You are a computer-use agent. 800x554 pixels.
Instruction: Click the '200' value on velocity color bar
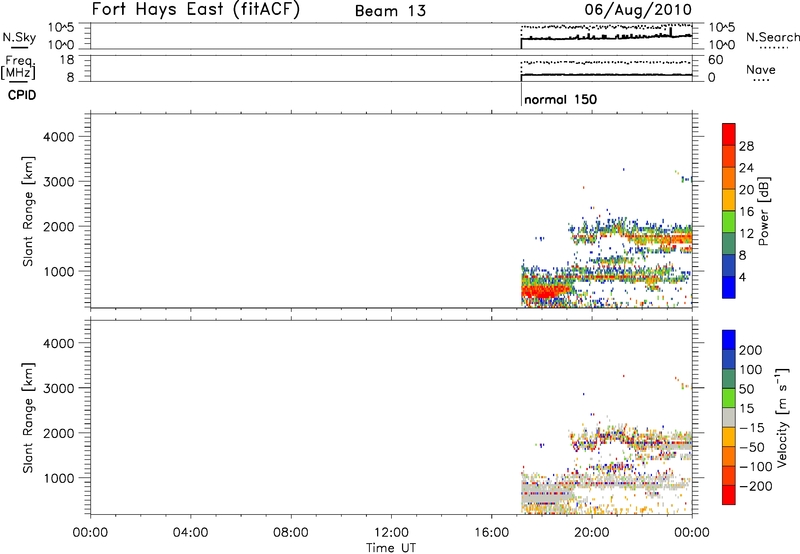751,350
